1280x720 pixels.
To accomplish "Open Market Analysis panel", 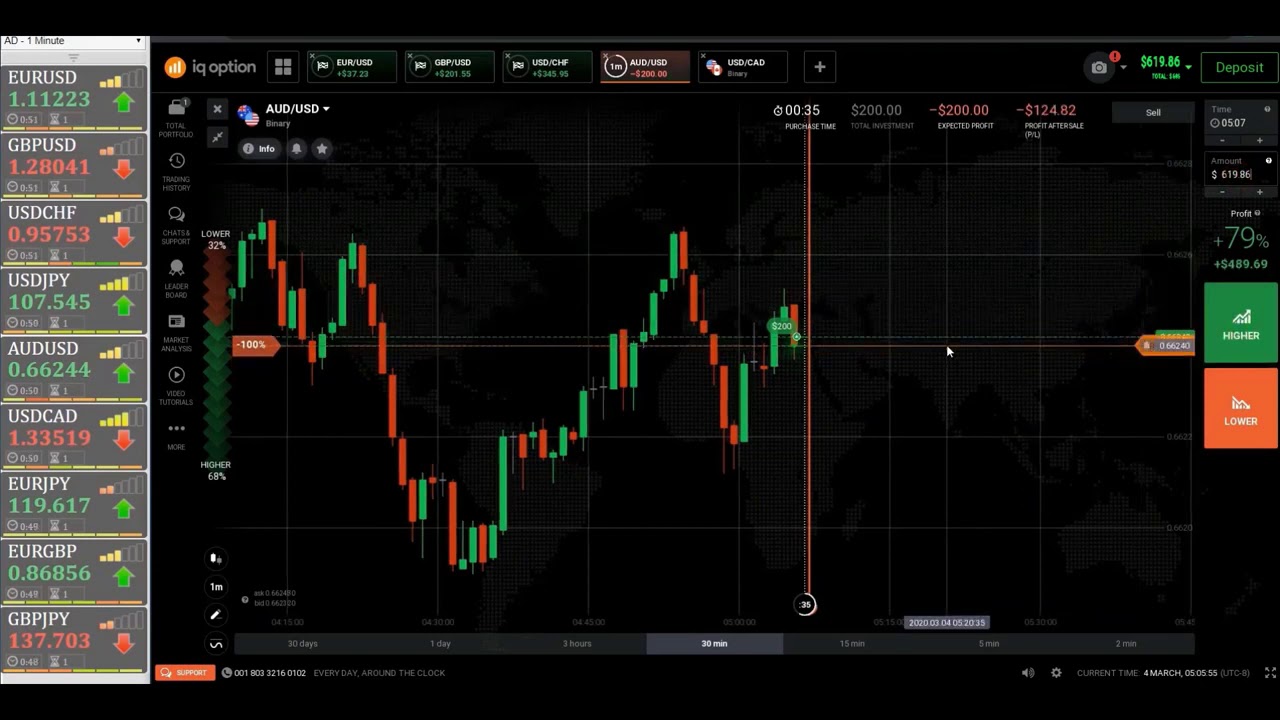I will 176,333.
